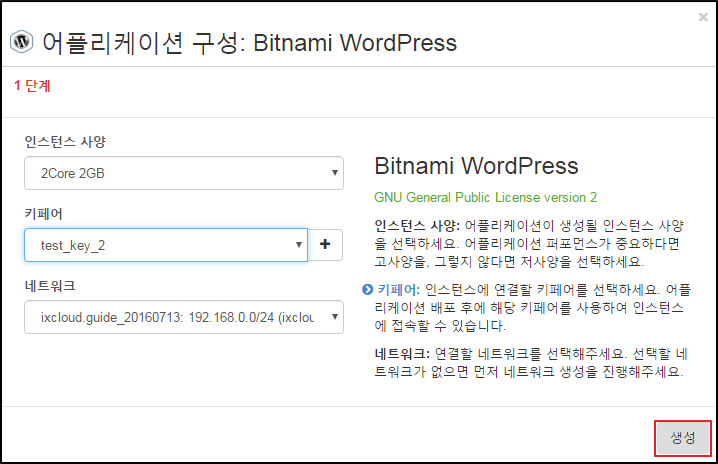Click the 인스턴스 사양 help text paragraph

[x=529, y=243]
